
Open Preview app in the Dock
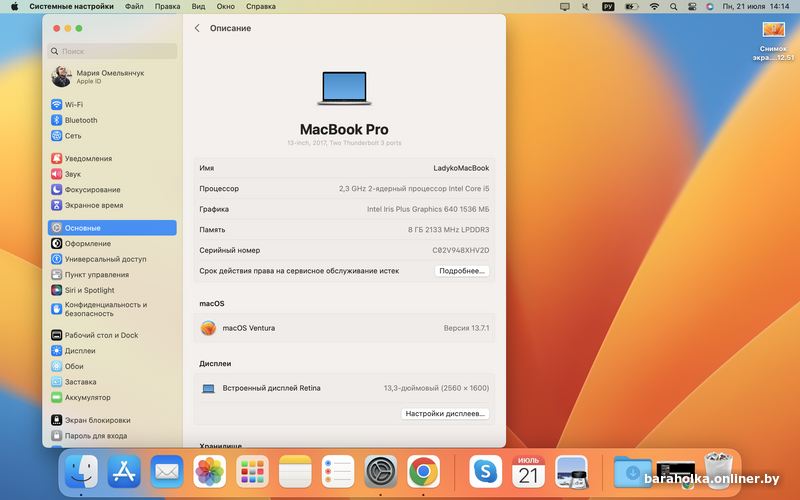tap(571, 472)
